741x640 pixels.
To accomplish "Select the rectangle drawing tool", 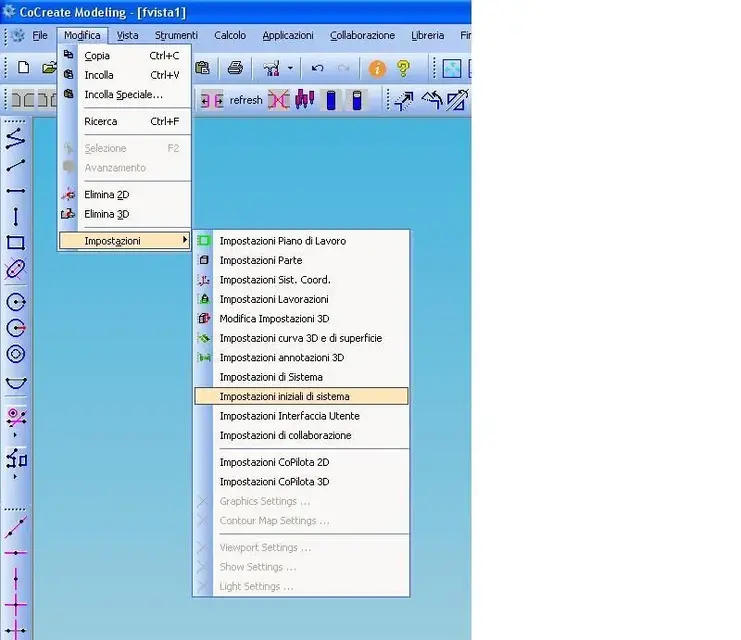I will point(16,242).
